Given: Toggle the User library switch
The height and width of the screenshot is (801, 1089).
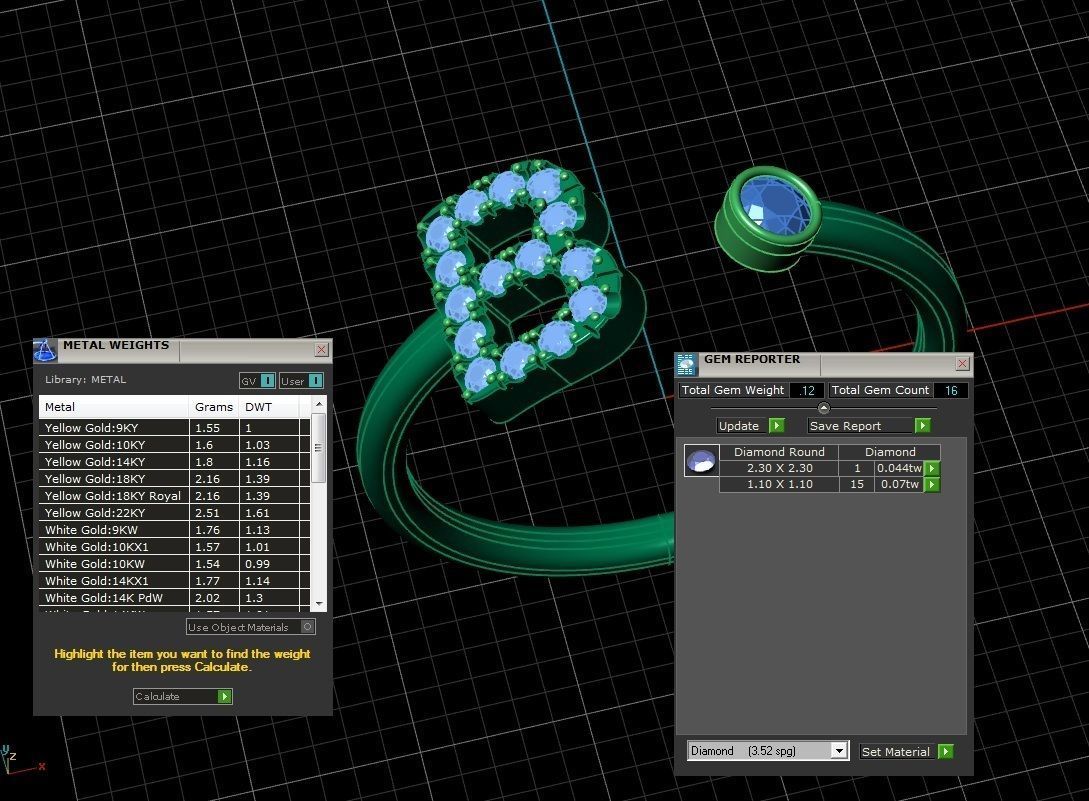Looking at the screenshot, I should 302,381.
